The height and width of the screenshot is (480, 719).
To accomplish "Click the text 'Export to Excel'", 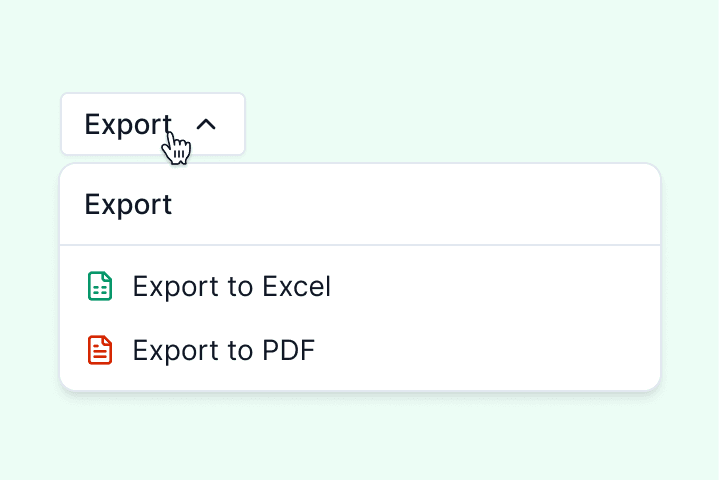I will [231, 287].
